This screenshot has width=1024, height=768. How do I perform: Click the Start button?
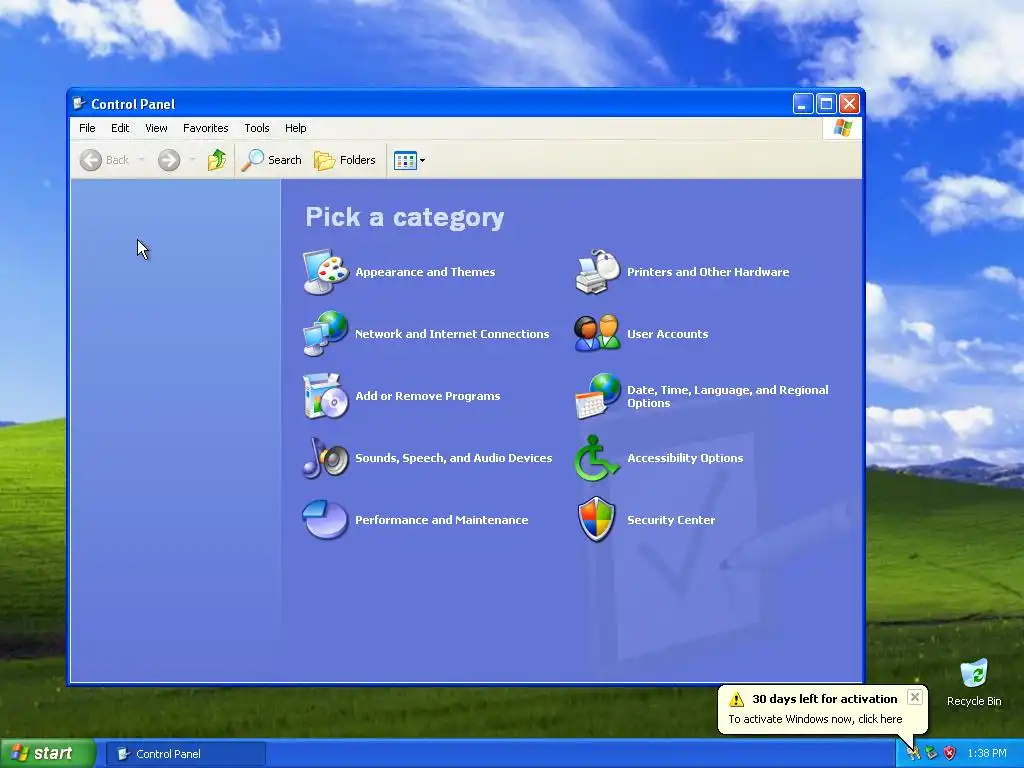[x=47, y=754]
